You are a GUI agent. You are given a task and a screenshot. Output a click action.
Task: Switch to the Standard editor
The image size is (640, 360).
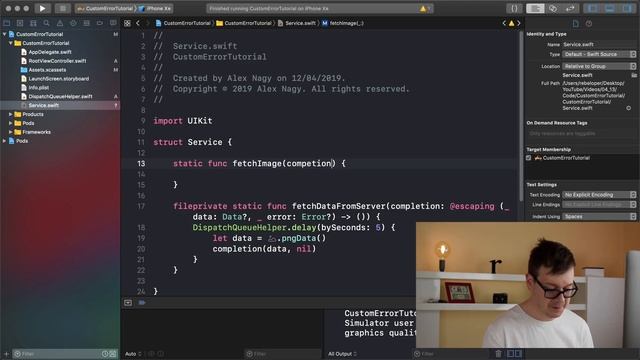click(x=535, y=8)
